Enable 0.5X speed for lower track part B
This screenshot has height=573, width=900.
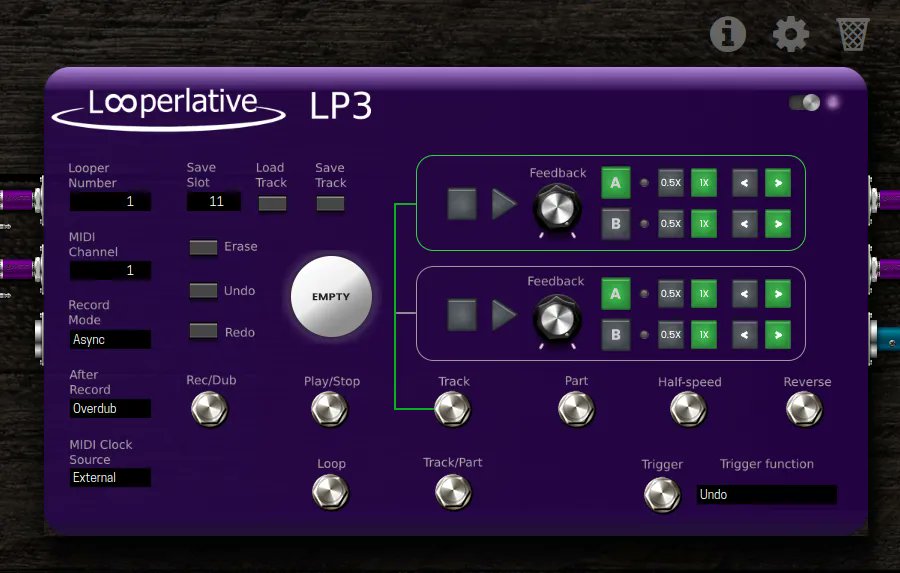[x=670, y=334]
